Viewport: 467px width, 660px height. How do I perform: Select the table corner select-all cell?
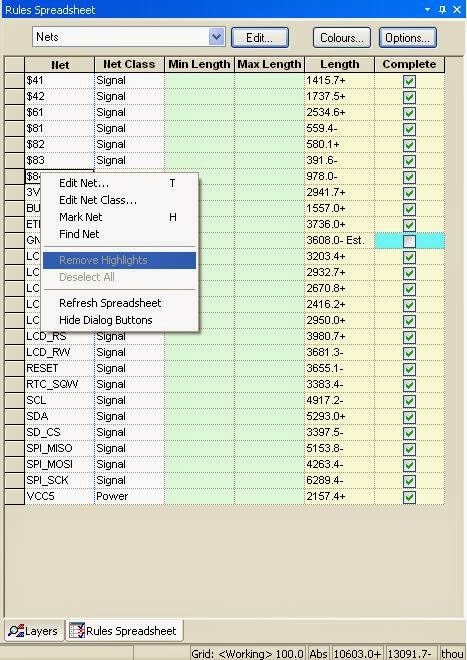coord(14,64)
